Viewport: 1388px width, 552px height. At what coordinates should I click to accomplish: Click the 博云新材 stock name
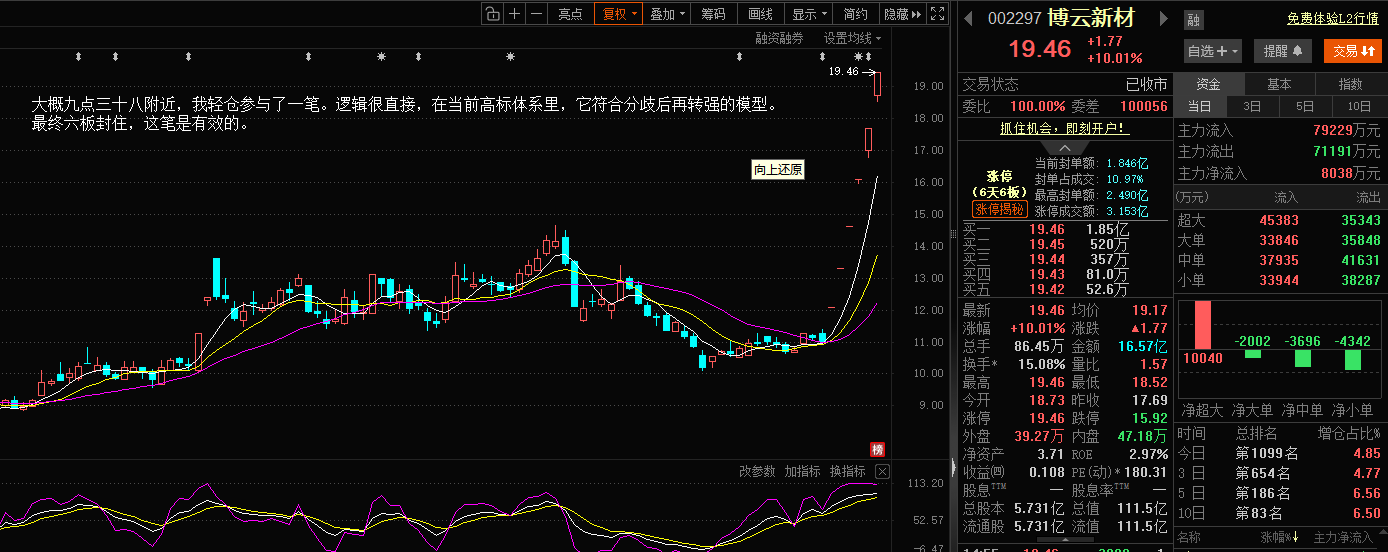click(1092, 19)
